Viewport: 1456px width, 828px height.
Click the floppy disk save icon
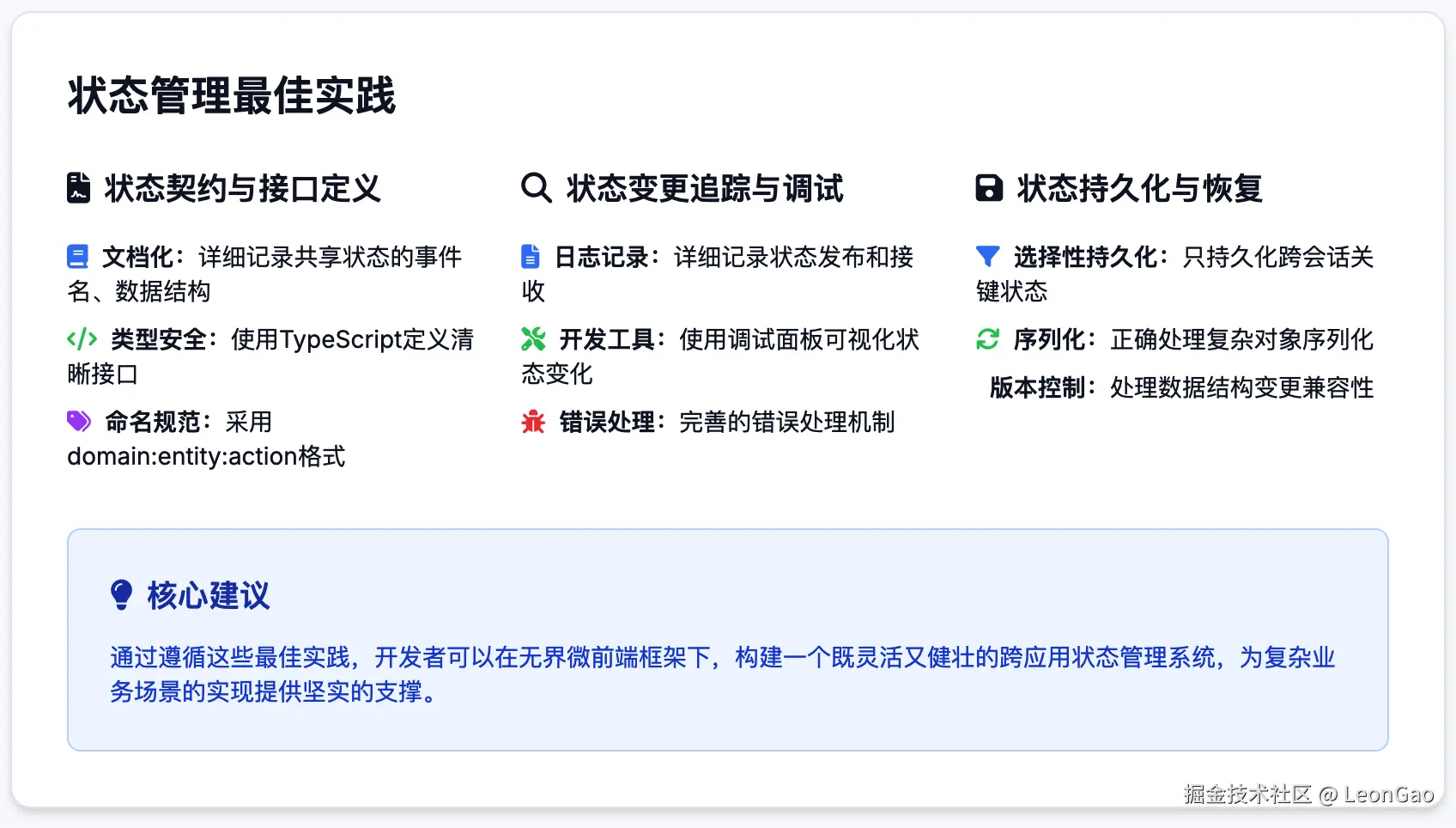(x=989, y=188)
